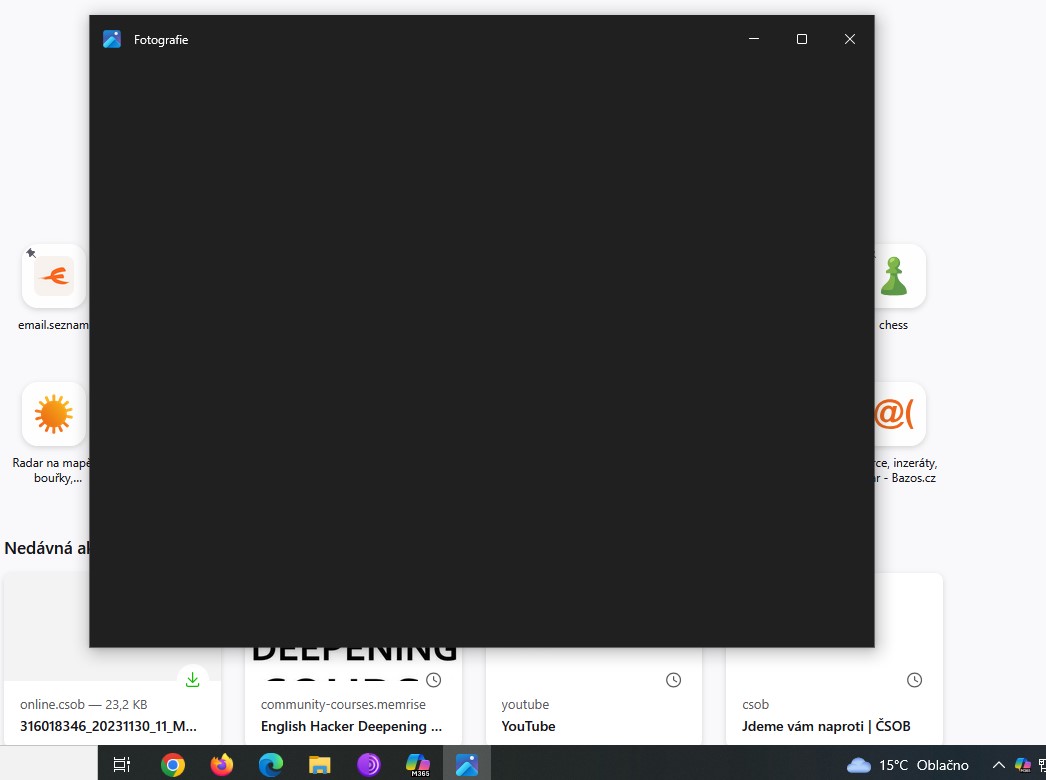The image size is (1046, 780).
Task: Close the Fotografie window
Action: (x=850, y=39)
